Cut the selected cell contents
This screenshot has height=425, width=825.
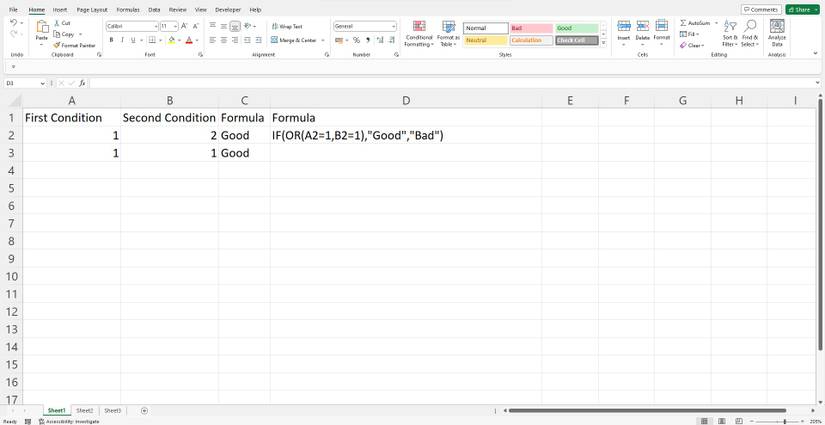tap(63, 23)
